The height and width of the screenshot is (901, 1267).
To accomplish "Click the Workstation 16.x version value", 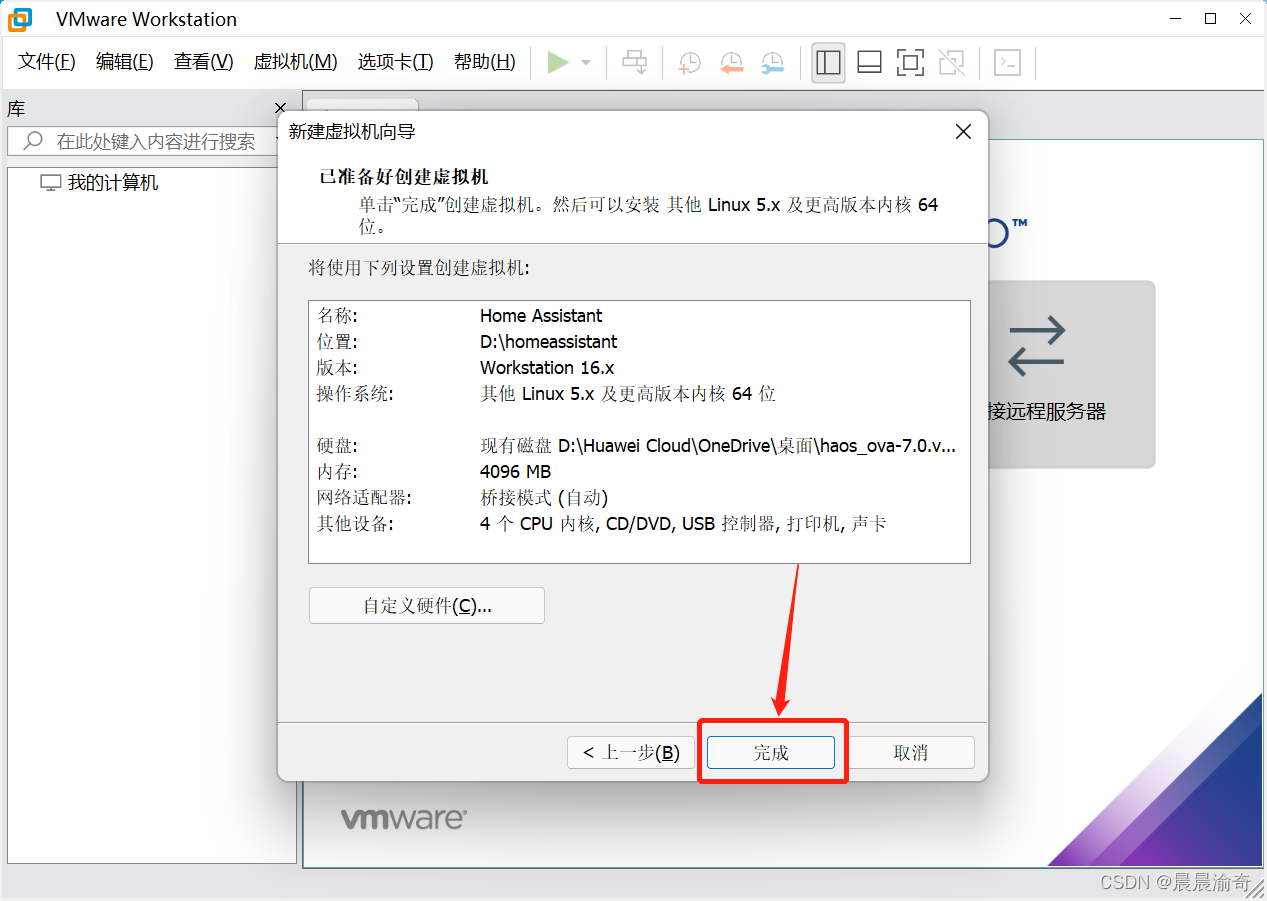I will [x=547, y=368].
